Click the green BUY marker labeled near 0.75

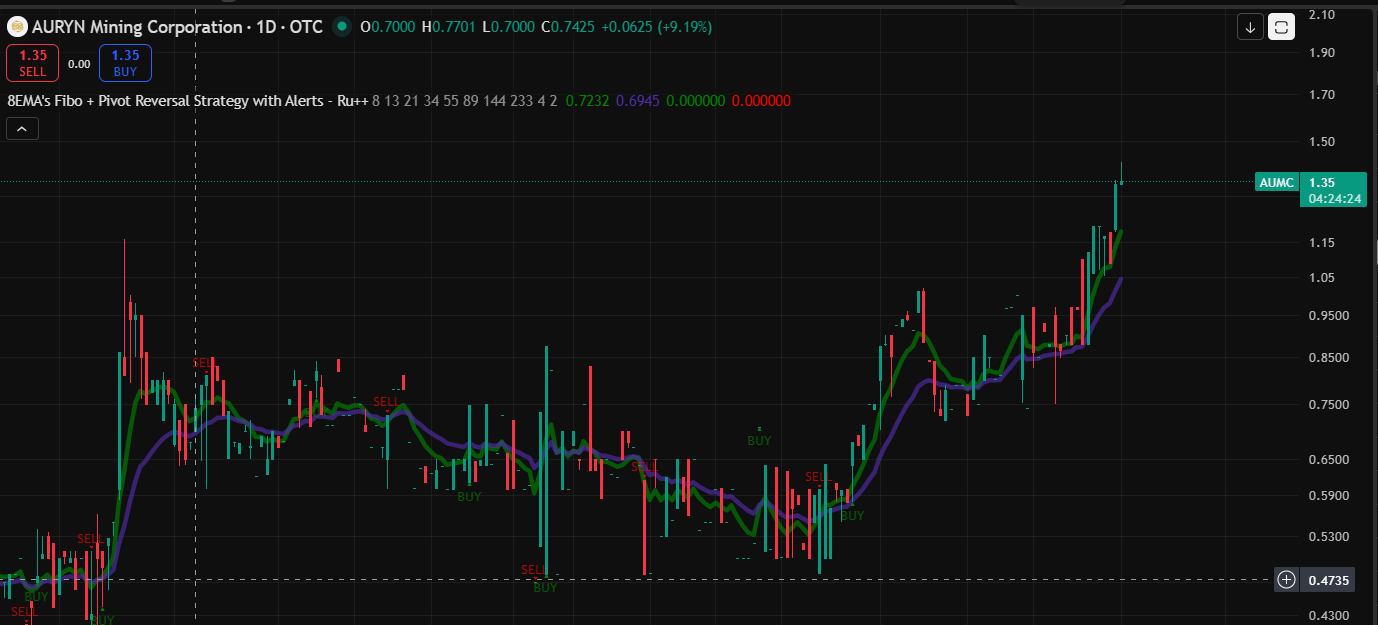pos(759,440)
